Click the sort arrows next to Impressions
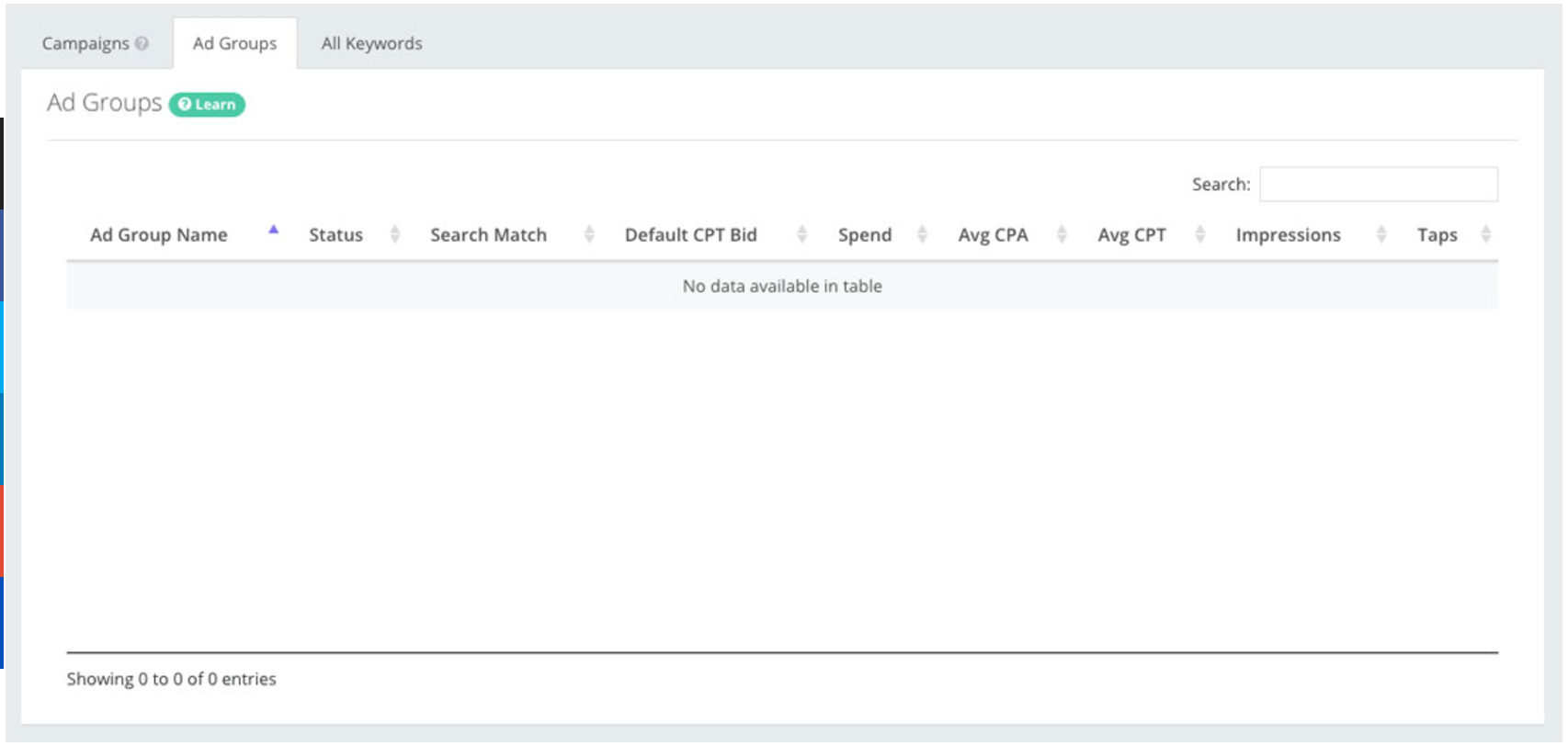Image resolution: width=1568 pixels, height=746 pixels. click(1381, 235)
